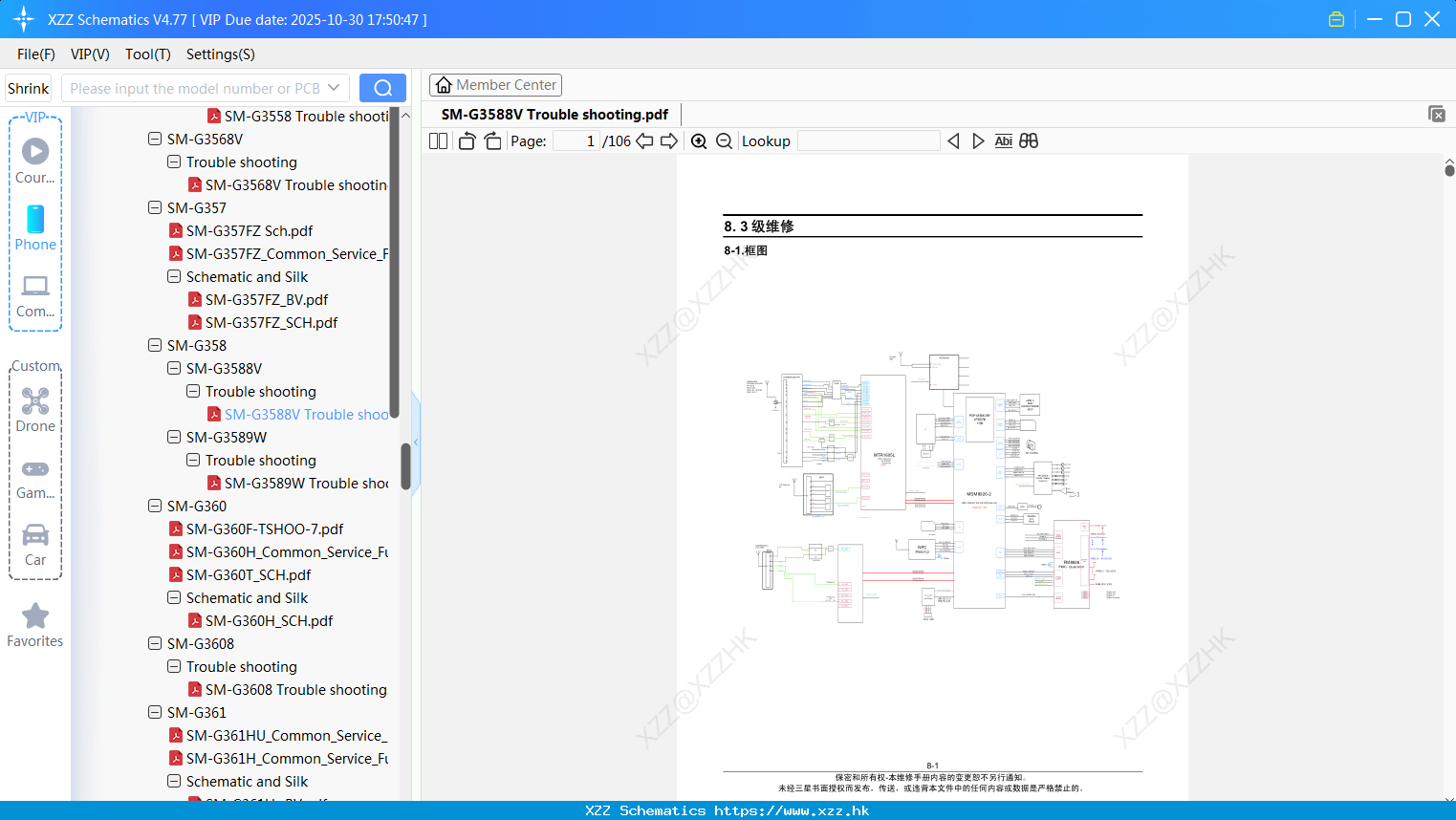Click the yellow toolbox icon in title bar
The image size is (1456, 820).
[1336, 19]
